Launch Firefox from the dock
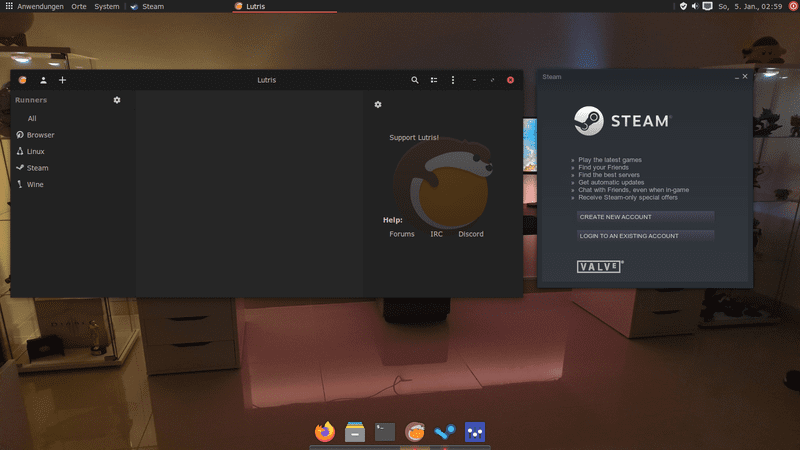Screen dimensions: 800x450 click(325, 432)
